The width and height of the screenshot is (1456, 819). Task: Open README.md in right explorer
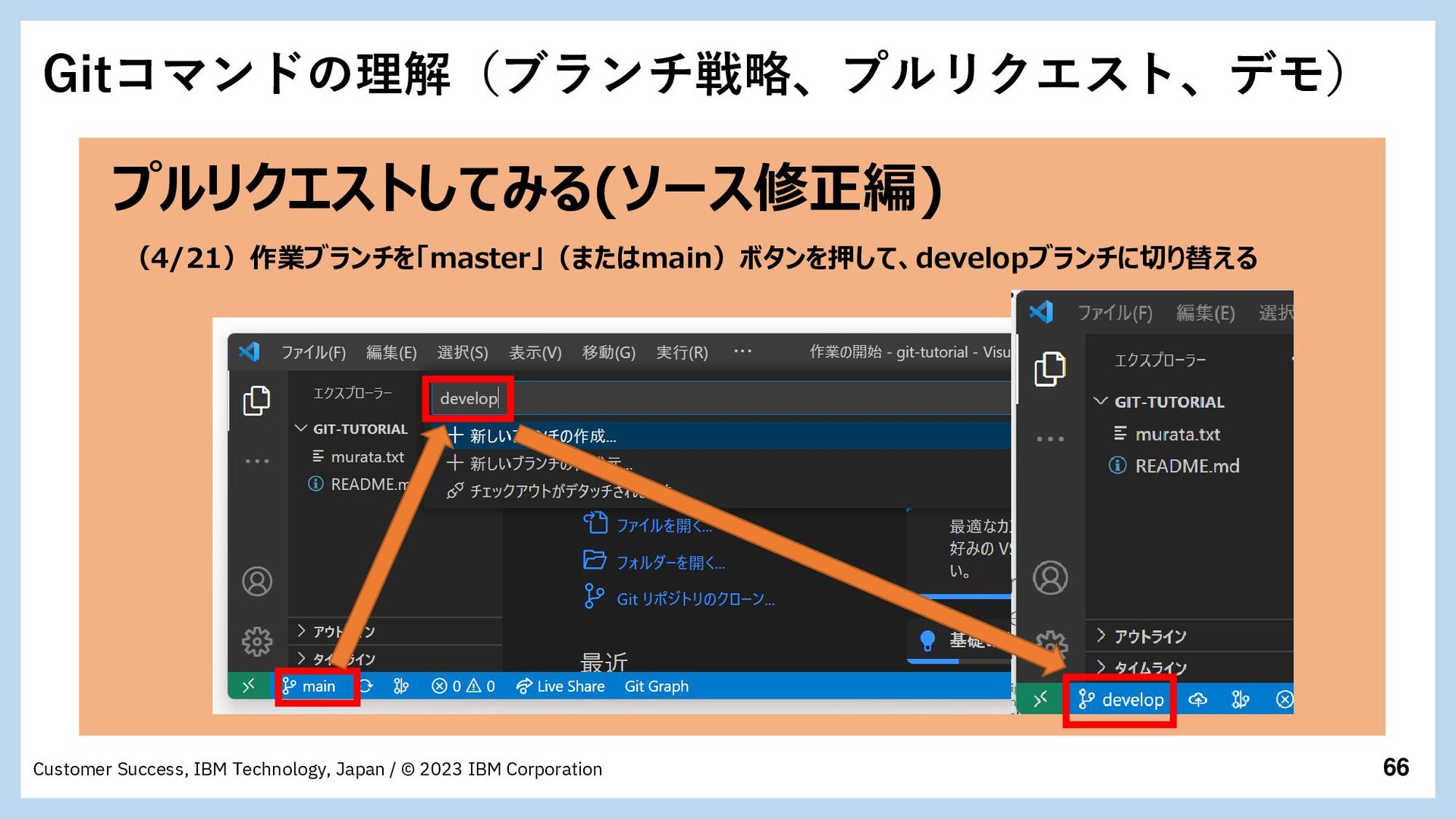pyautogui.click(x=1175, y=466)
